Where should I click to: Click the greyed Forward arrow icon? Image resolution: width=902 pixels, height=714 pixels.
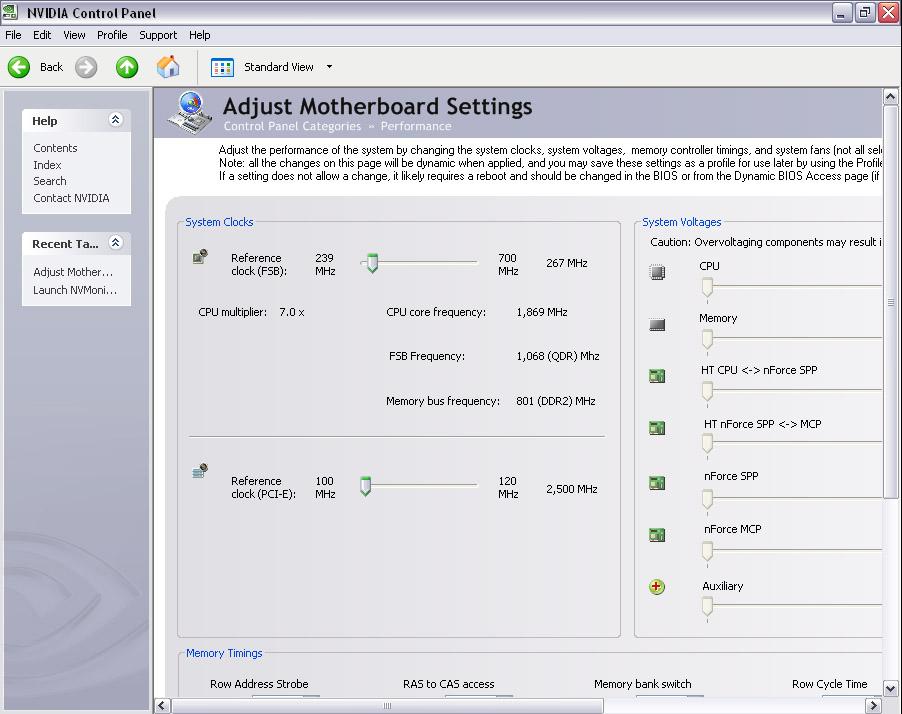pos(86,67)
